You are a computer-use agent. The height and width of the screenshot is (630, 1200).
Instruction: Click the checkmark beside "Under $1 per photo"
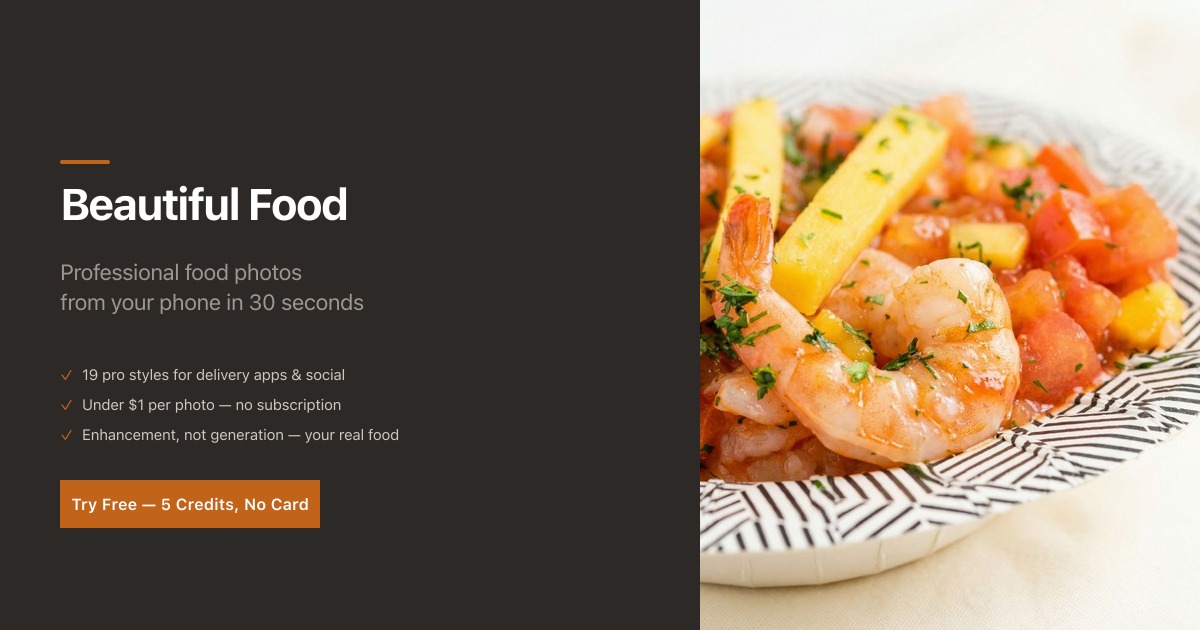tap(66, 405)
